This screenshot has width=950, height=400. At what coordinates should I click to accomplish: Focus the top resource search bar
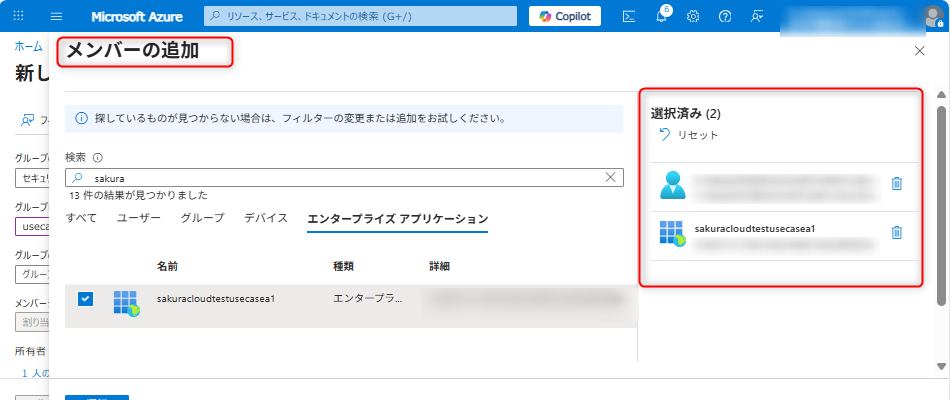point(360,16)
